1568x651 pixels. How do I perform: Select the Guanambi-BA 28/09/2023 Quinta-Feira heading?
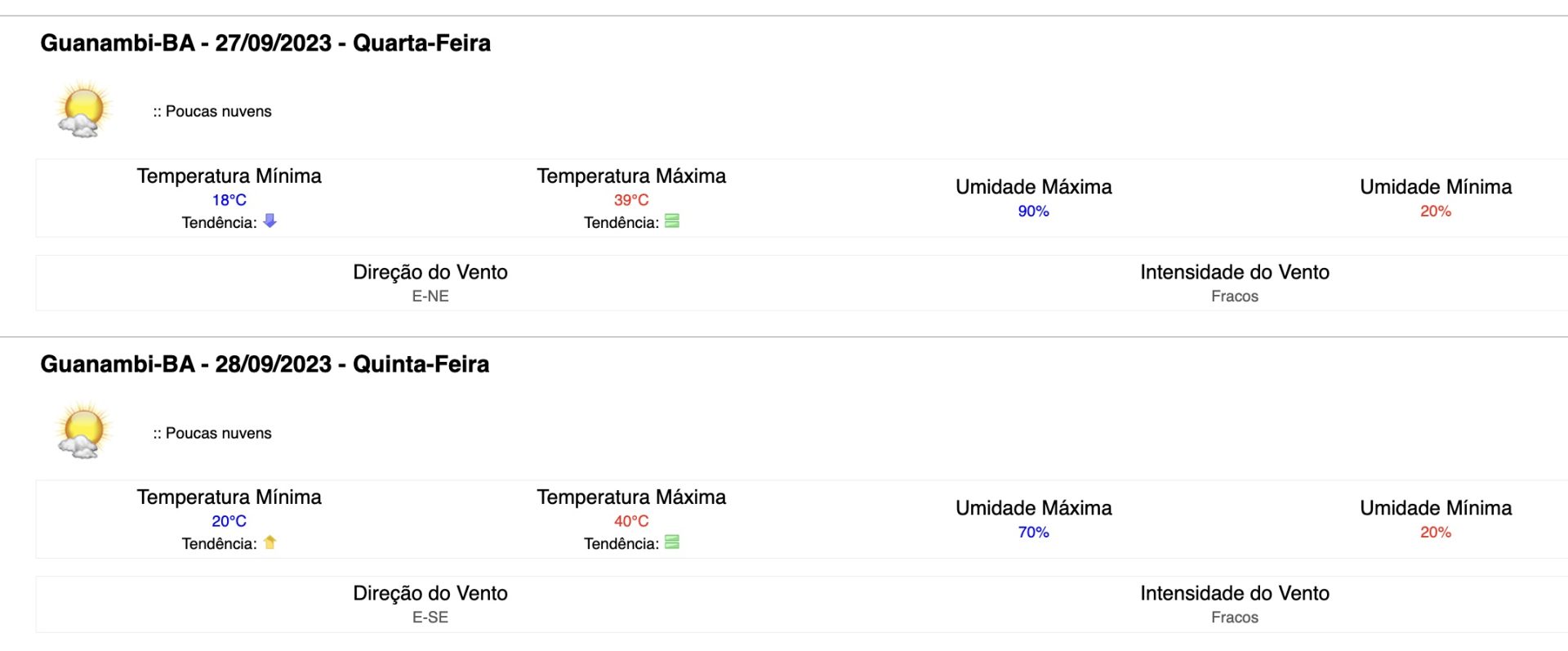pos(265,363)
